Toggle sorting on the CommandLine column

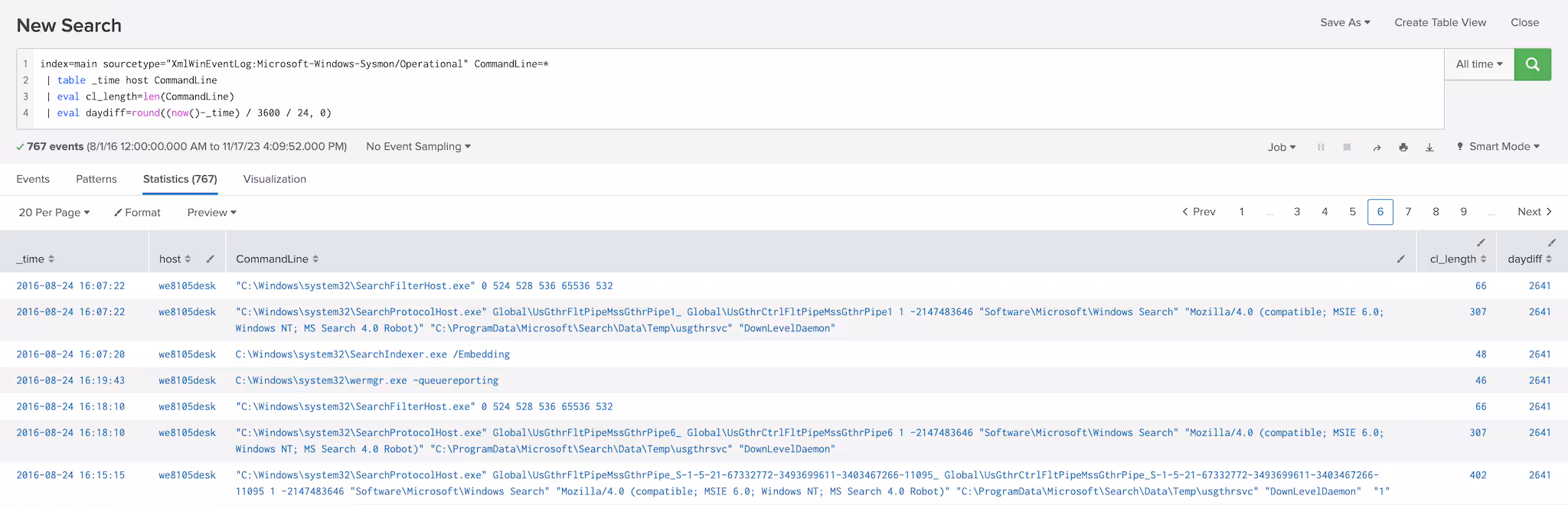tap(277, 259)
